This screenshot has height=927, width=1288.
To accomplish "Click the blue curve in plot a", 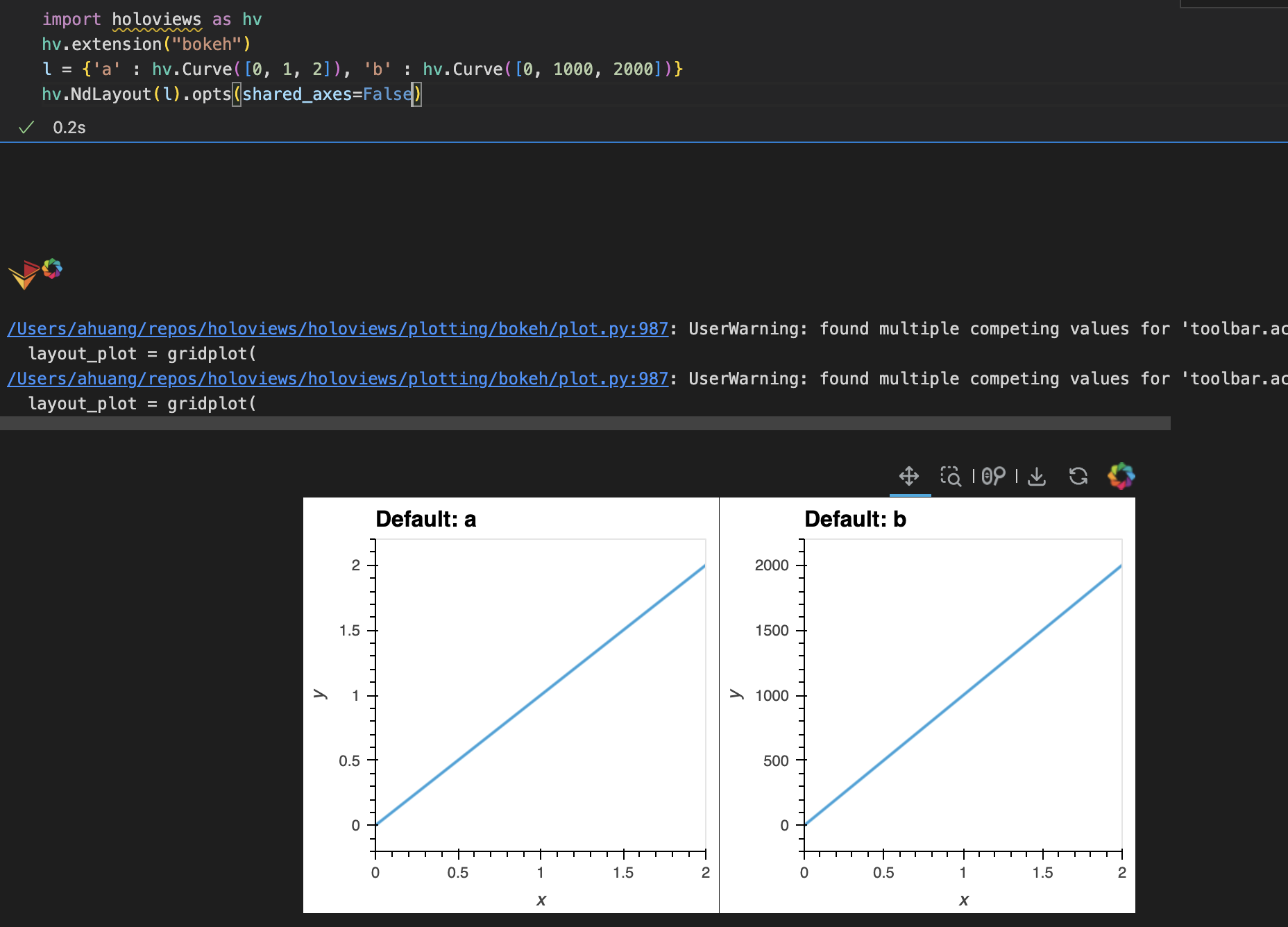I will [x=541, y=695].
